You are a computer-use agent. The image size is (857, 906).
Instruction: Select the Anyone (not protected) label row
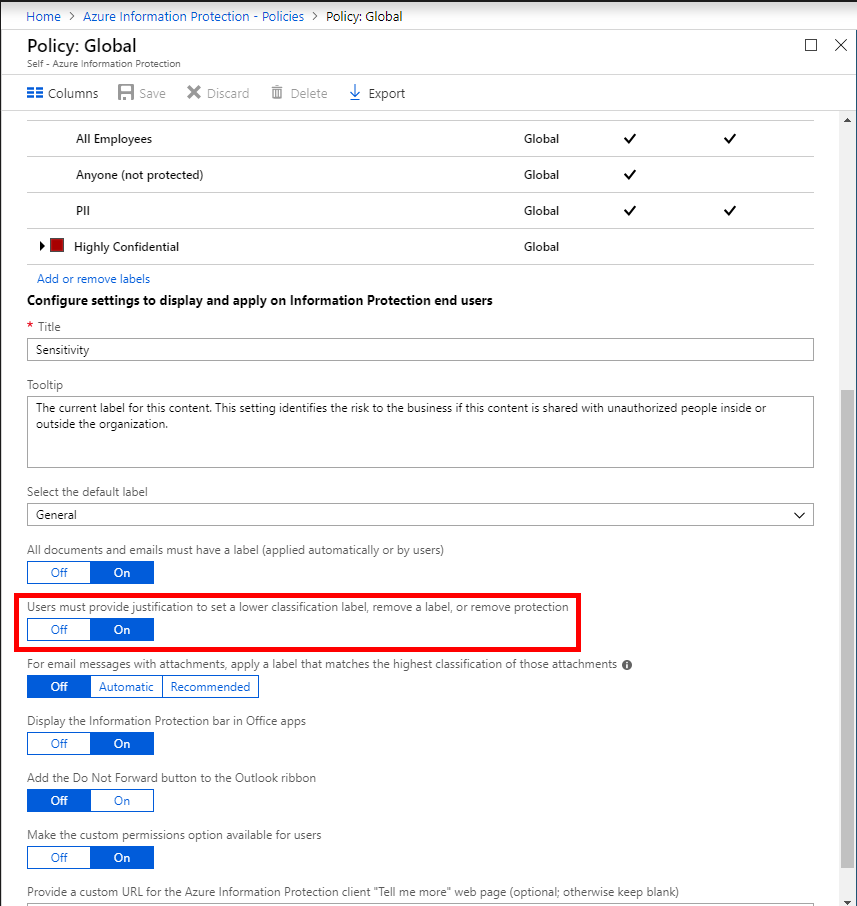point(420,174)
